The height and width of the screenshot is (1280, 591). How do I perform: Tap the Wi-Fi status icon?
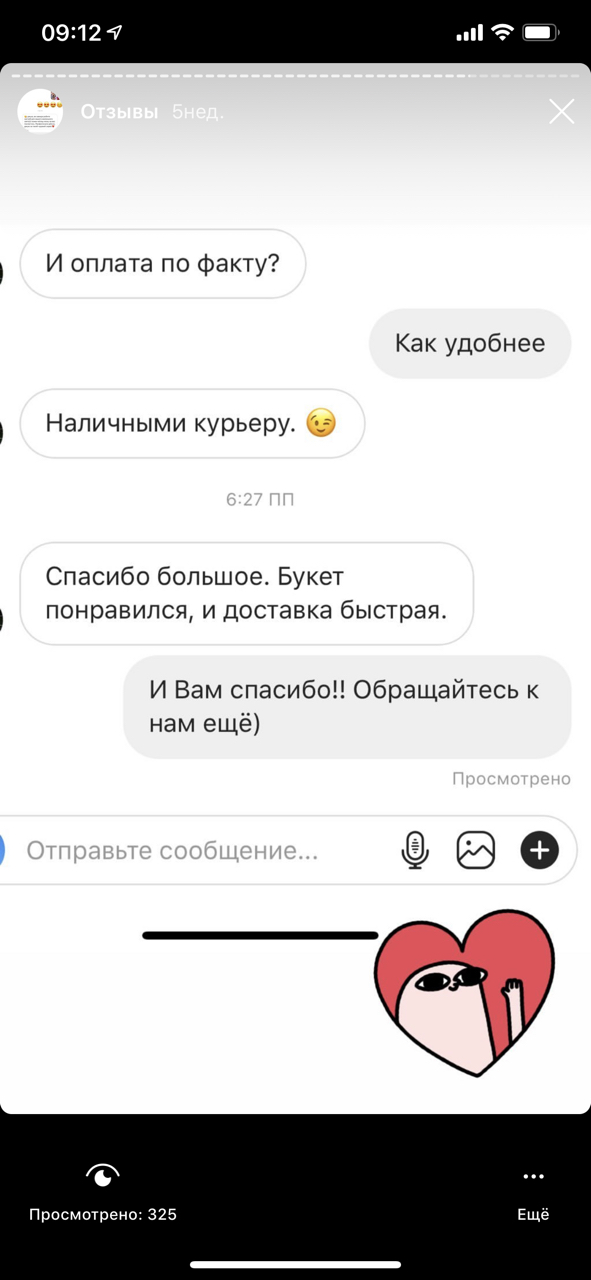[501, 33]
